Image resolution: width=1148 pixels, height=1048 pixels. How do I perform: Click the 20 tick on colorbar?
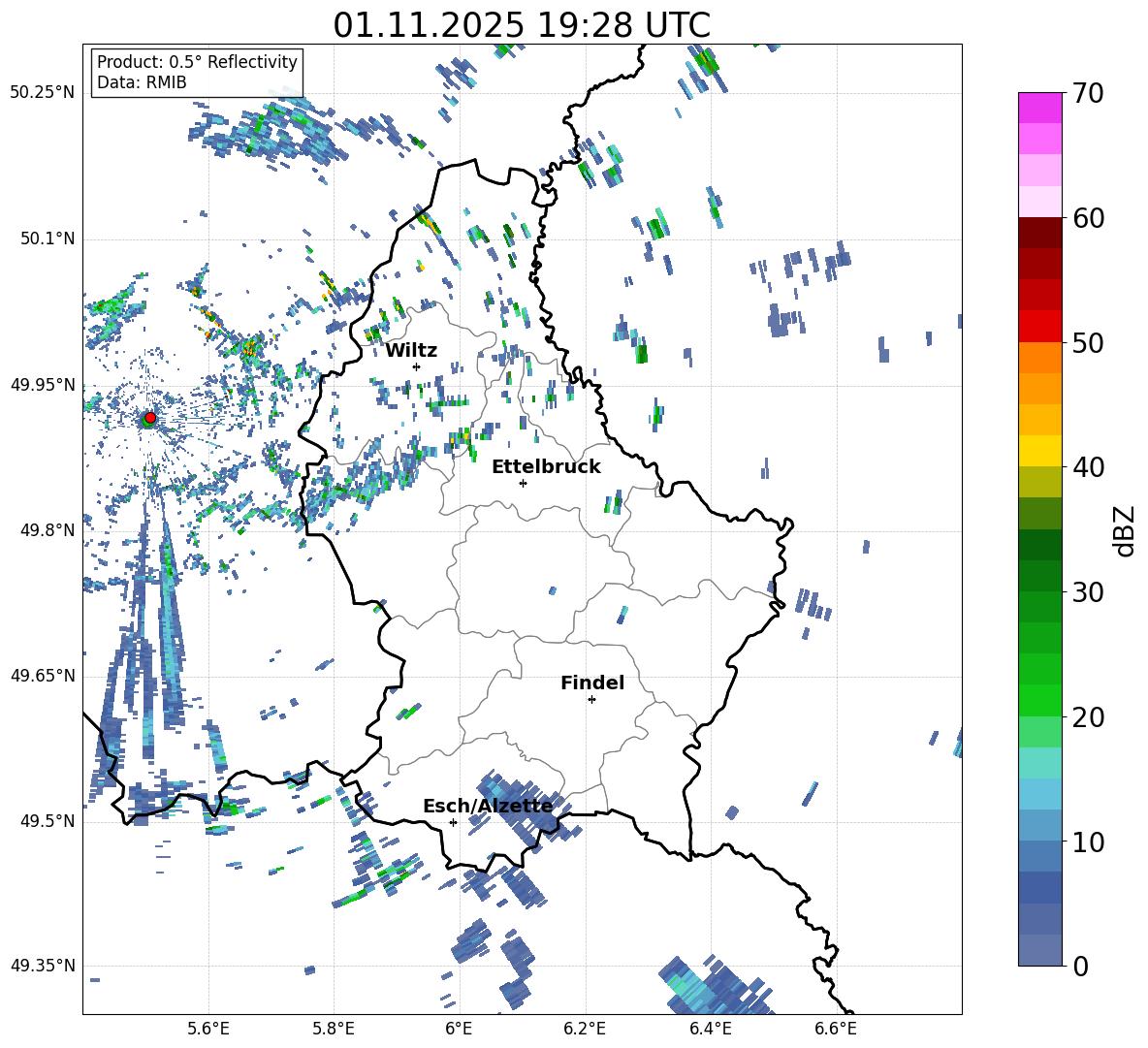click(x=1088, y=716)
